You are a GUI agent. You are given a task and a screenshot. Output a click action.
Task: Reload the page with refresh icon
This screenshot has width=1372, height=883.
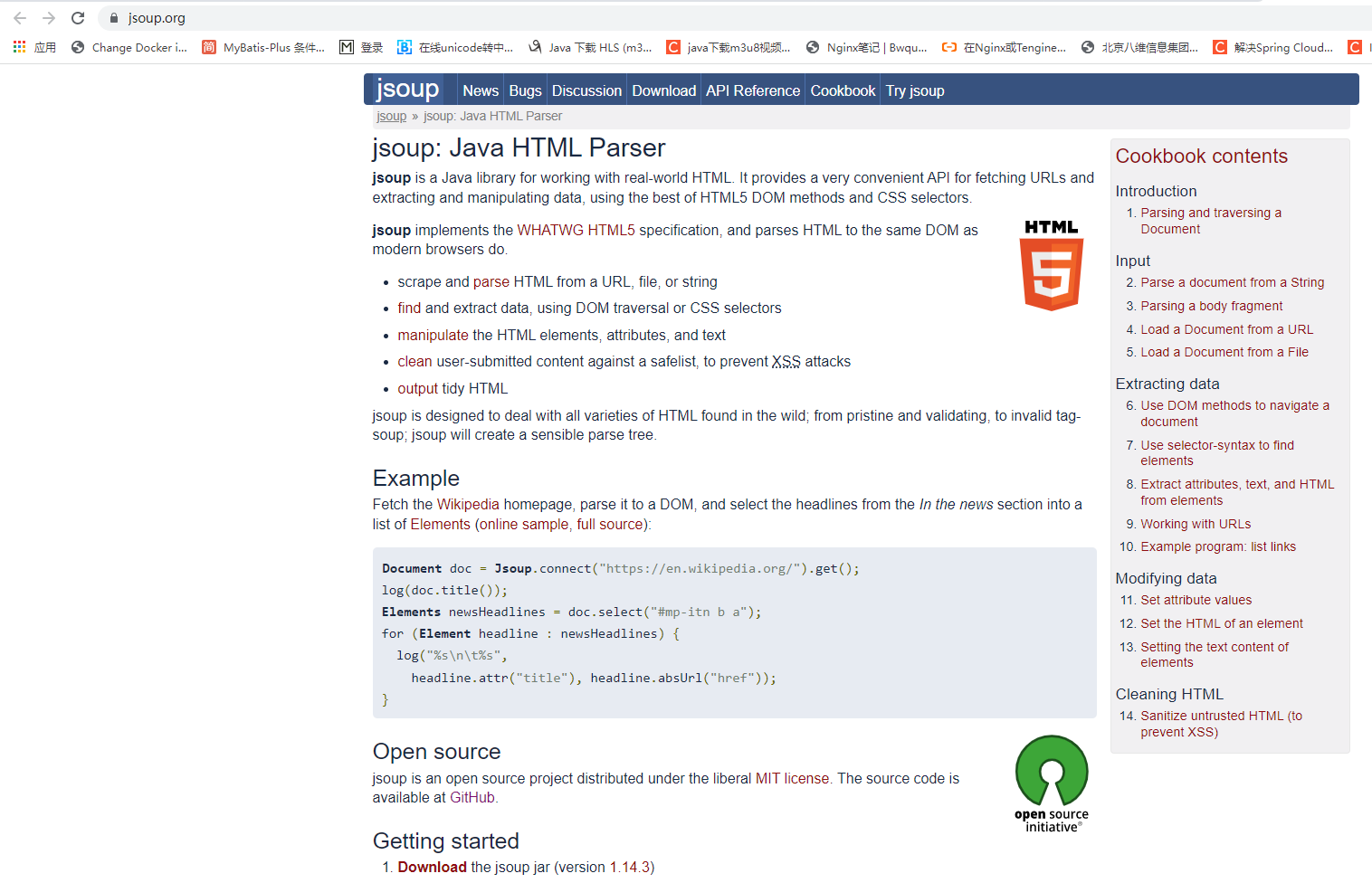78,18
